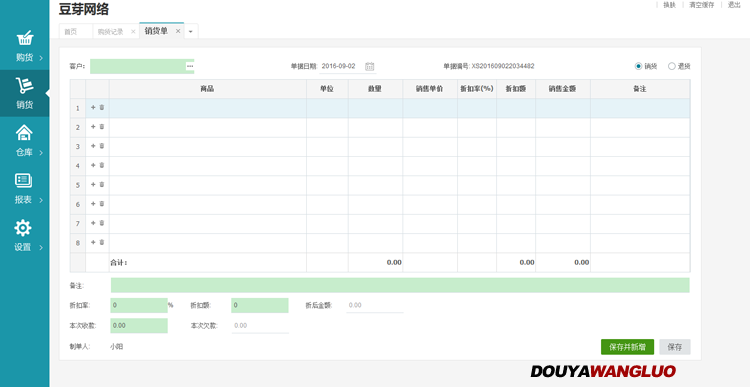The width and height of the screenshot is (750, 387).
Task: Click the 清空缓存 link
Action: (x=701, y=5)
